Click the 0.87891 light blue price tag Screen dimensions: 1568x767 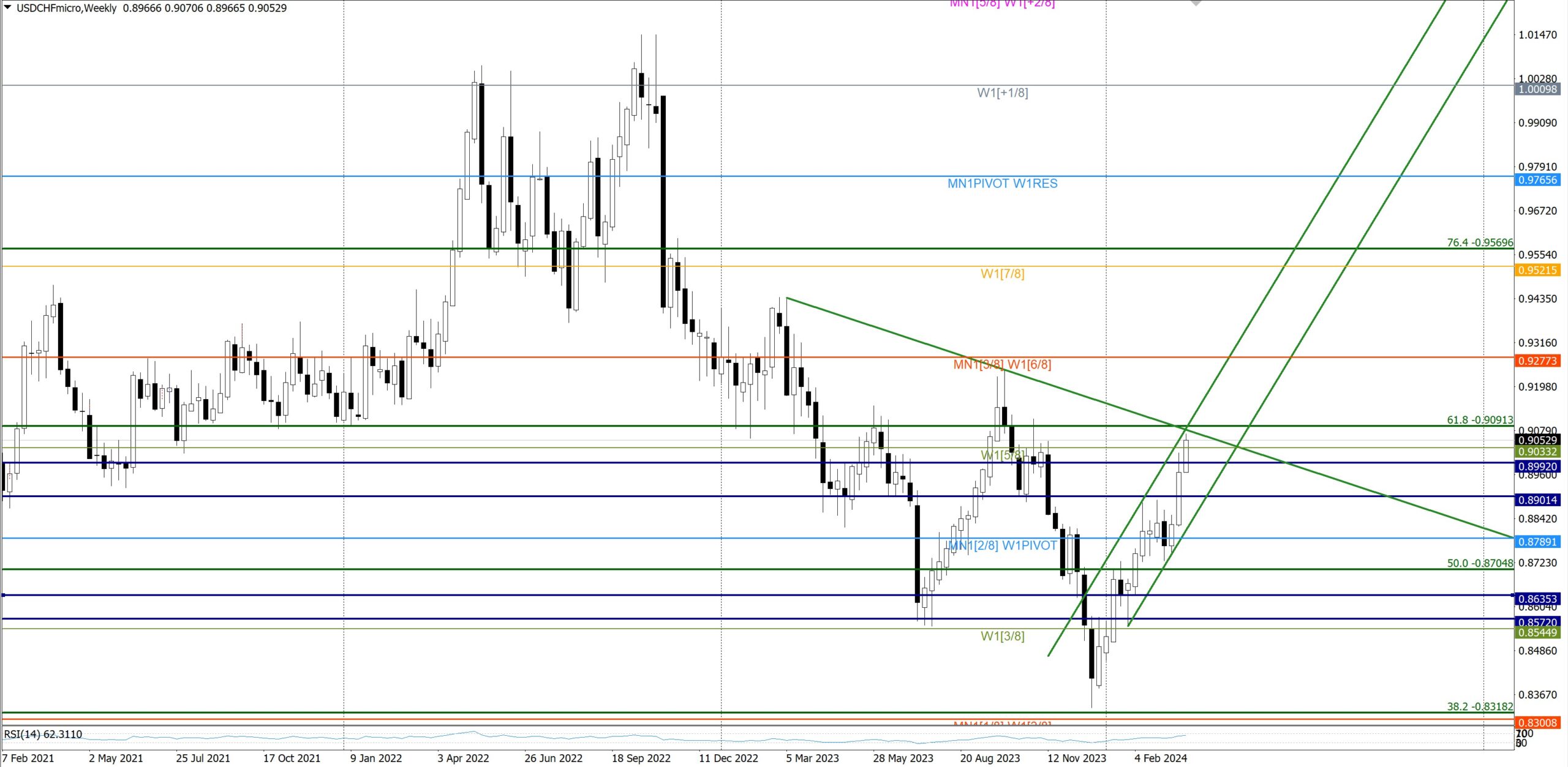pos(1538,542)
